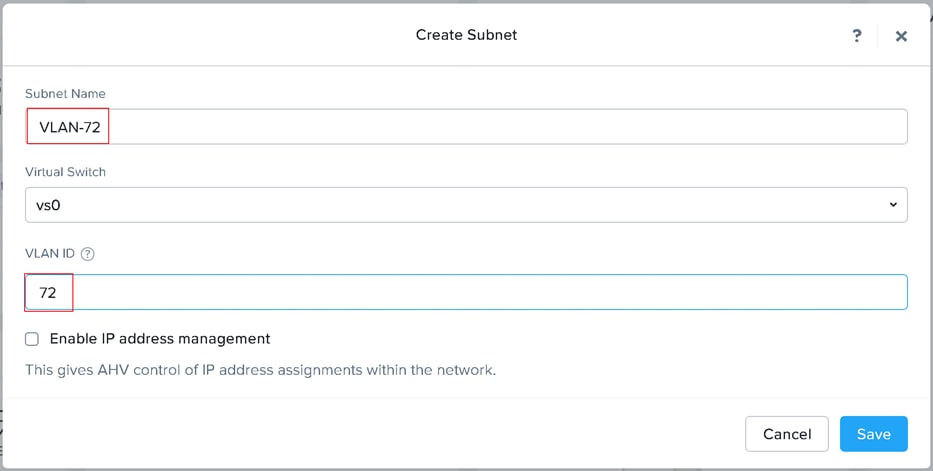Click the VLAN-72 text in Subnet Name
Image resolution: width=933 pixels, height=471 pixels.
69,127
